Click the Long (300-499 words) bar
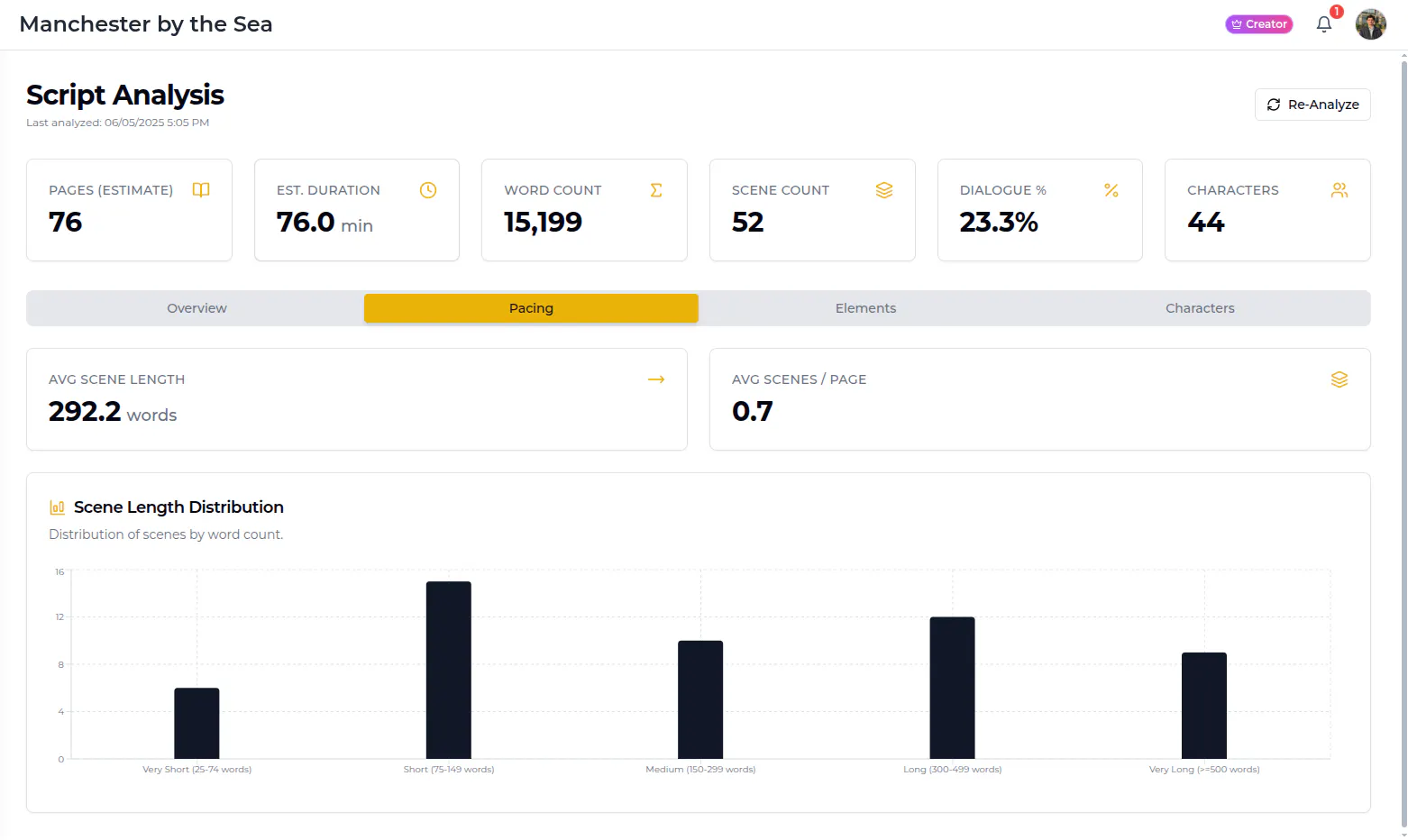The width and height of the screenshot is (1408, 840). [952, 688]
